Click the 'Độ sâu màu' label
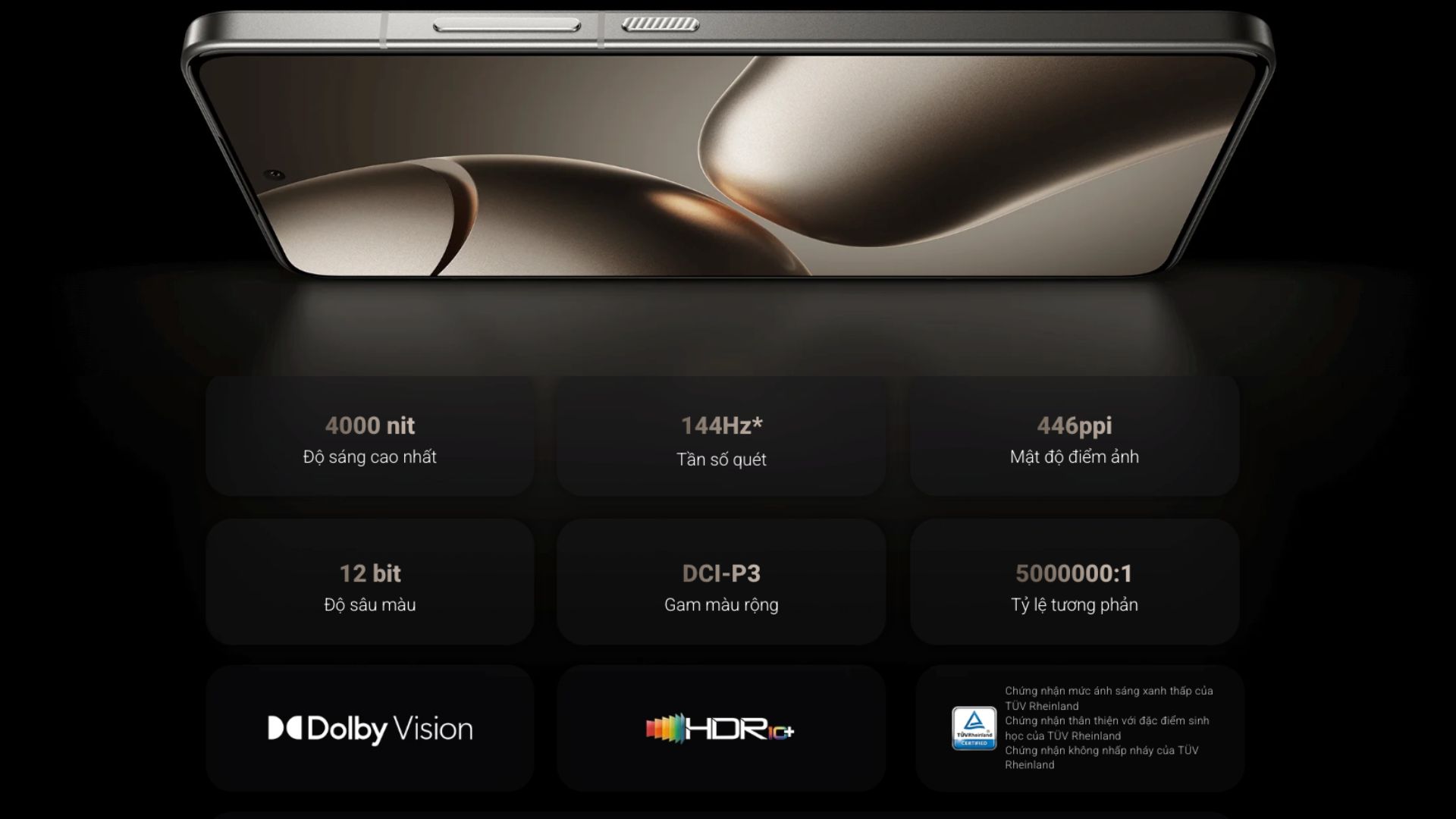 pos(370,604)
